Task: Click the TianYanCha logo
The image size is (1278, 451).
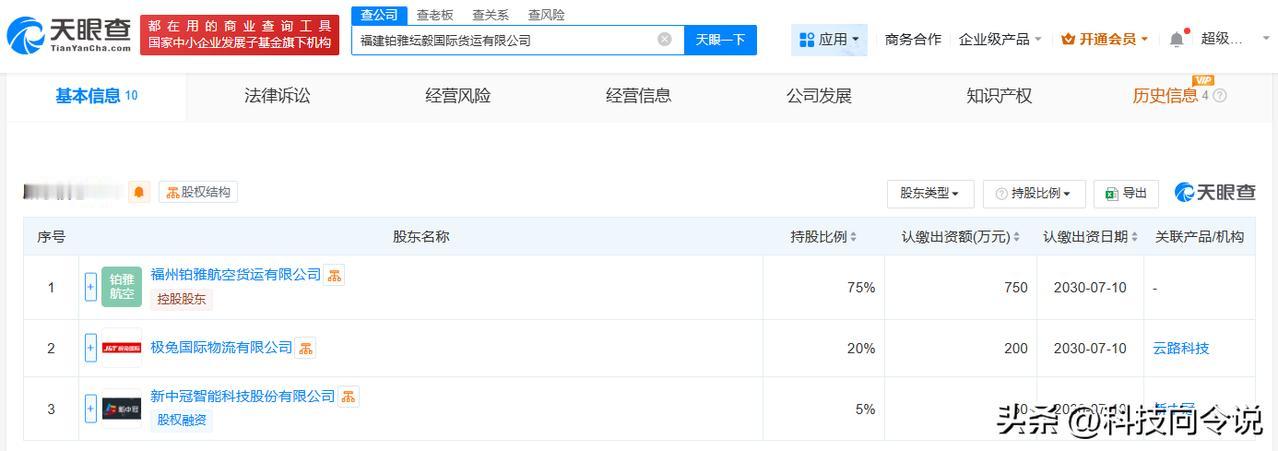Action: [68, 36]
